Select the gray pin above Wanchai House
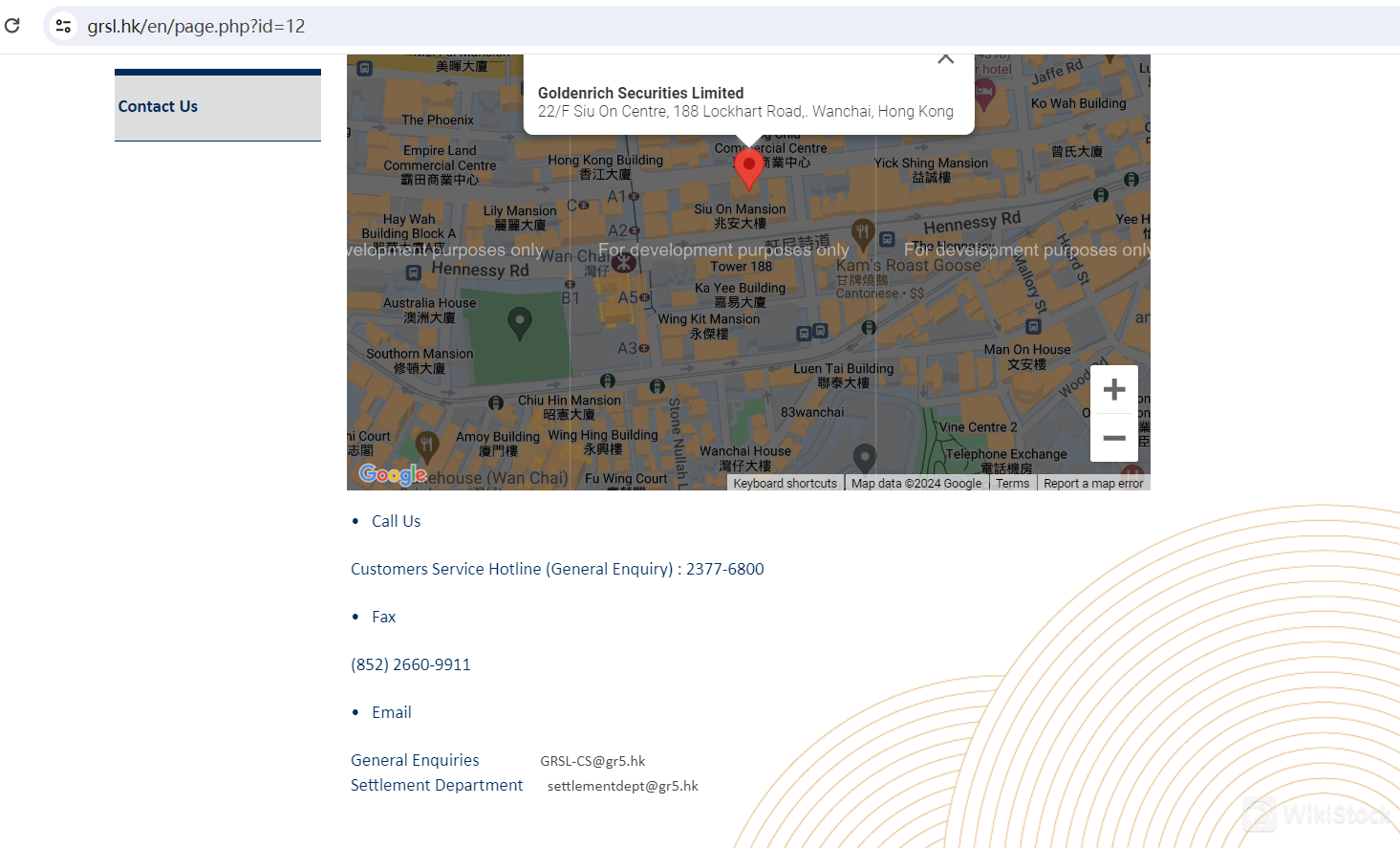This screenshot has width=1400, height=848. point(864,457)
